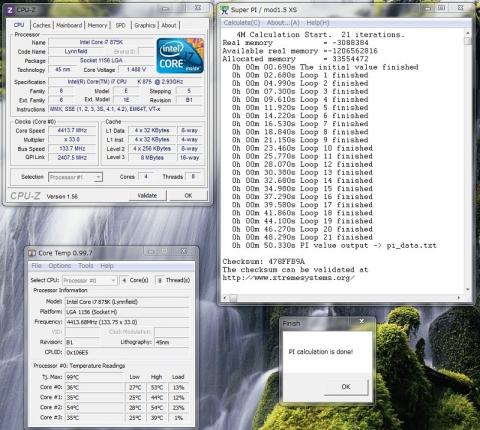
Task: Click the Super PI horizontal scrollbar right arrow
Action: (x=459, y=298)
